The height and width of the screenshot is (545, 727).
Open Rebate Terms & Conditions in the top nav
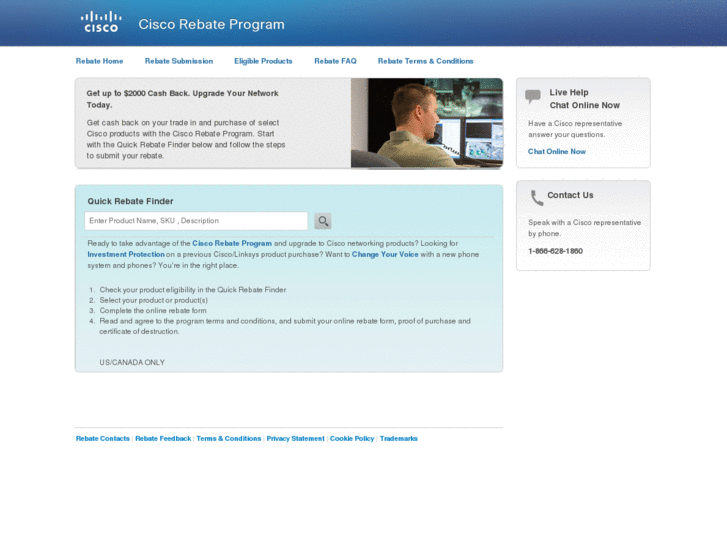coord(426,61)
